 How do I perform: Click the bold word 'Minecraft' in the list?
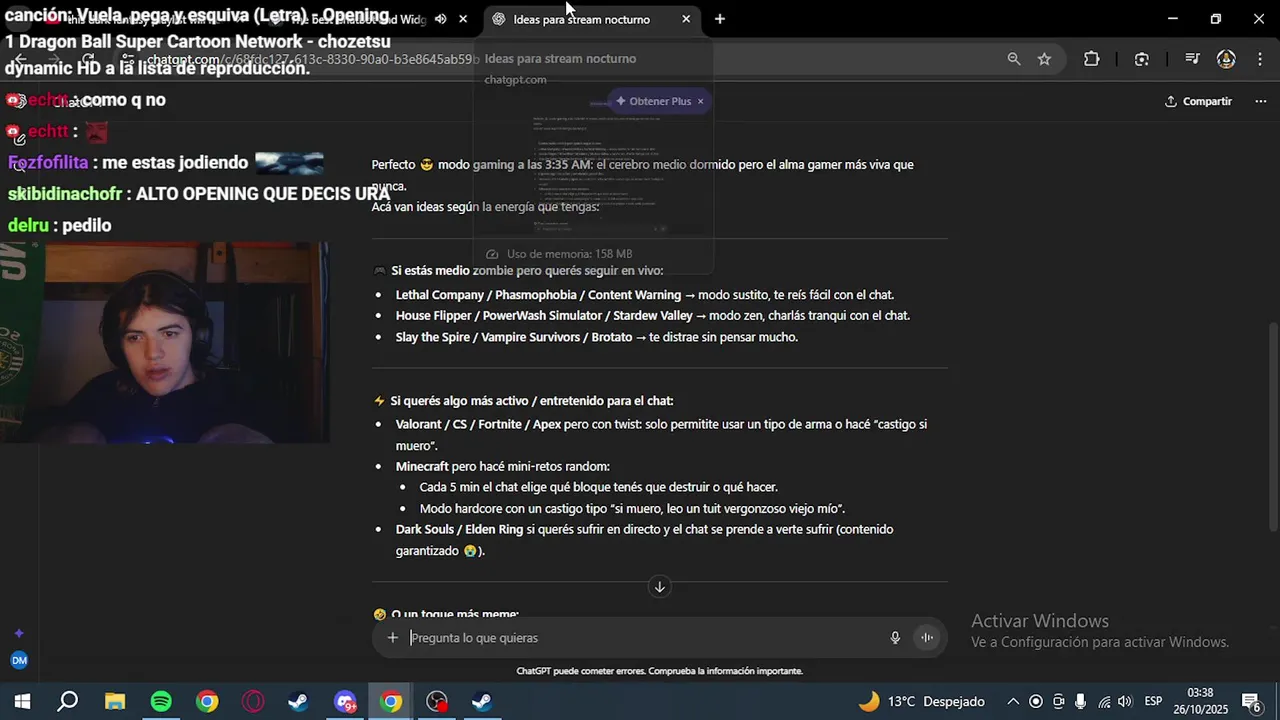422,466
